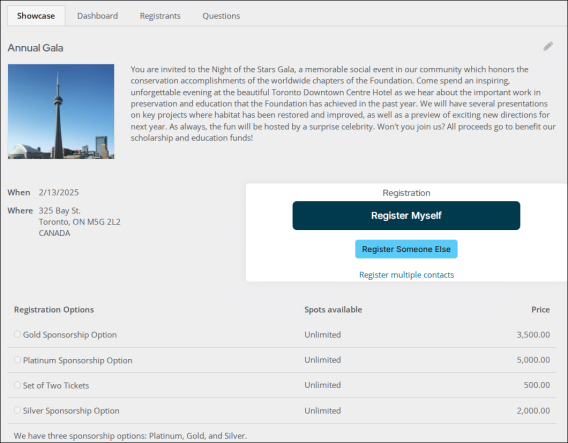Click the Annual Gala title
The image size is (568, 443).
[x=36, y=48]
